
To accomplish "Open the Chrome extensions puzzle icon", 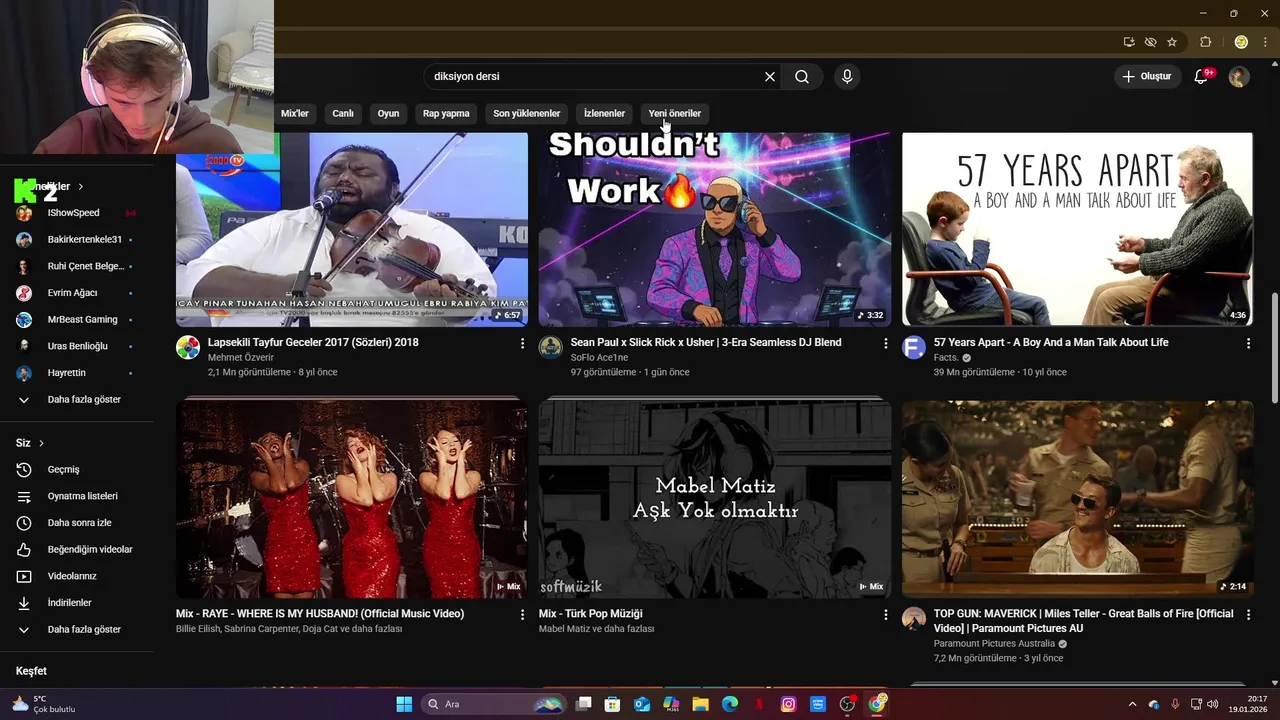I will (x=1205, y=42).
